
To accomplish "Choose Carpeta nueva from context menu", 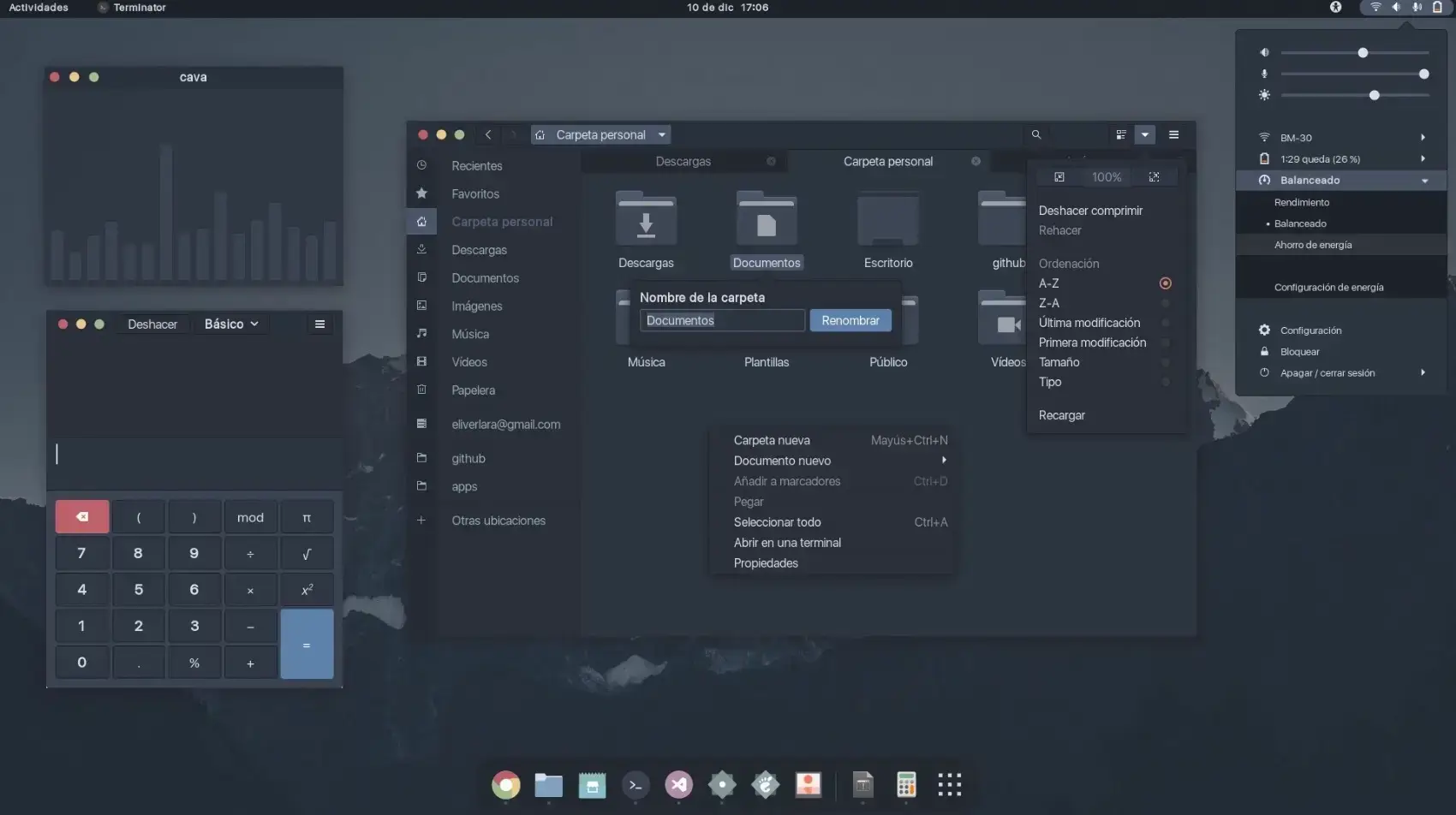I will pos(772,440).
